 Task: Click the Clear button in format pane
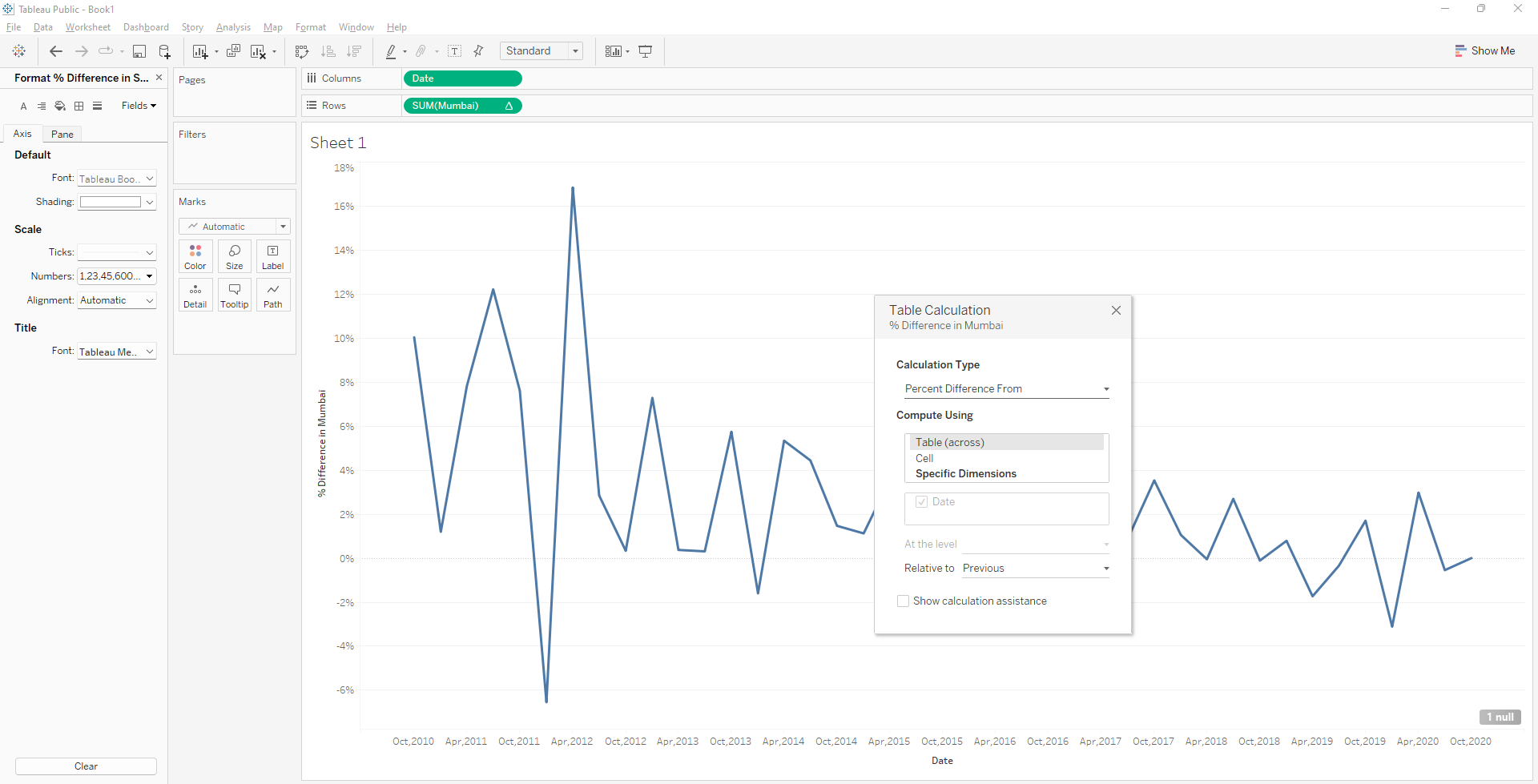(86, 766)
